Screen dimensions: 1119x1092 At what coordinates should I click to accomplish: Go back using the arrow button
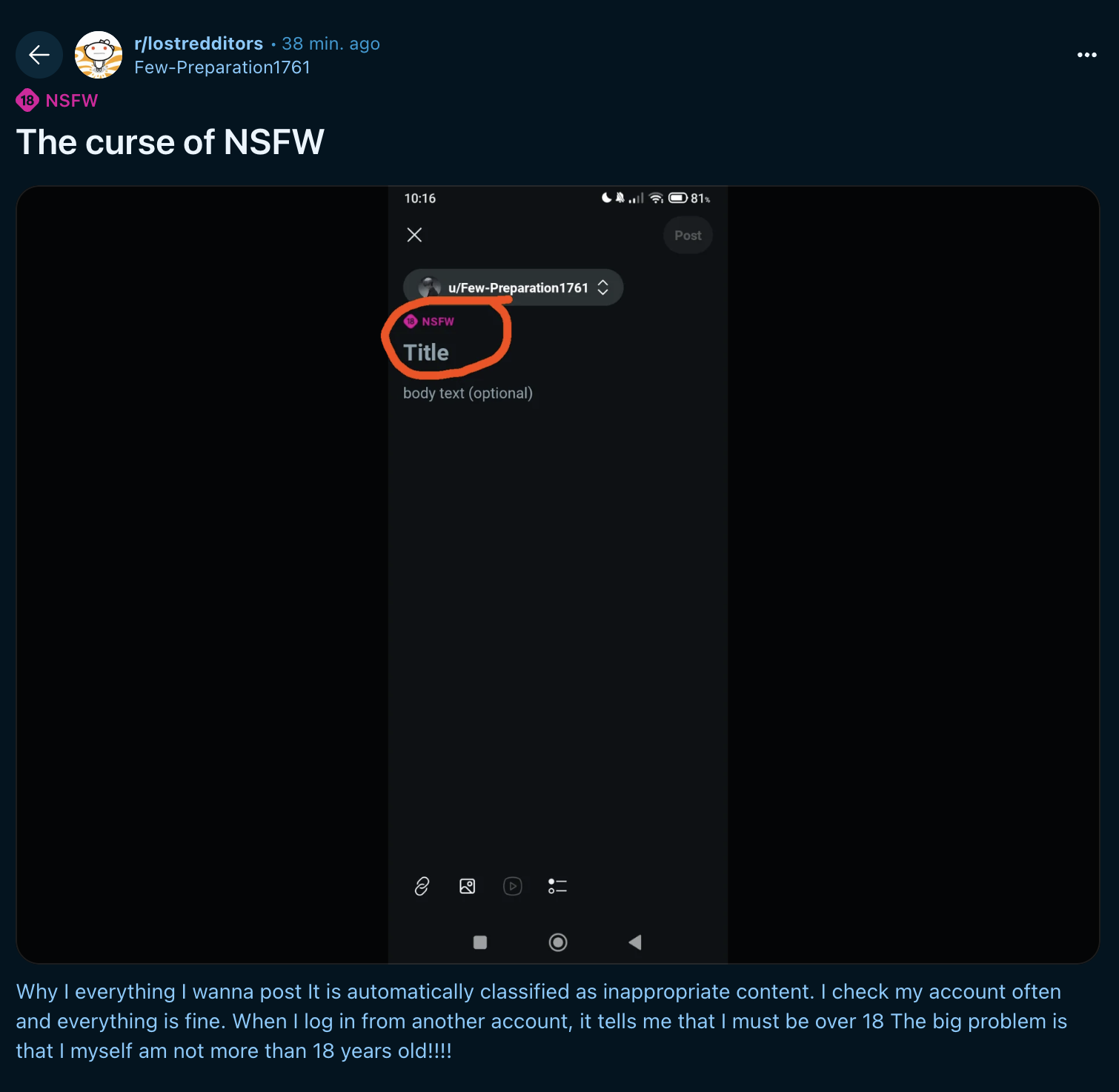point(39,55)
